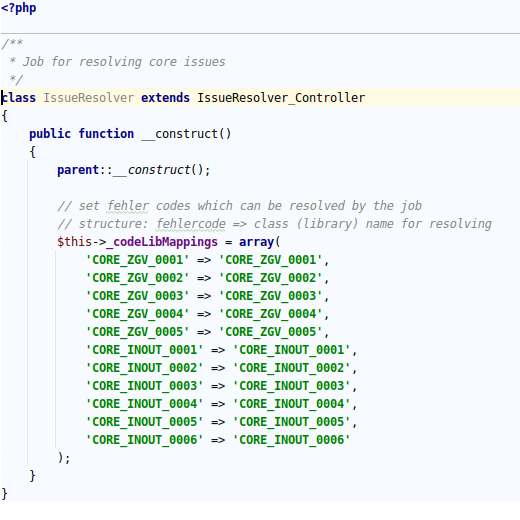520x520 pixels.
Task: Click the 'CORE_ZGV_0003' value string
Action: click(270, 296)
